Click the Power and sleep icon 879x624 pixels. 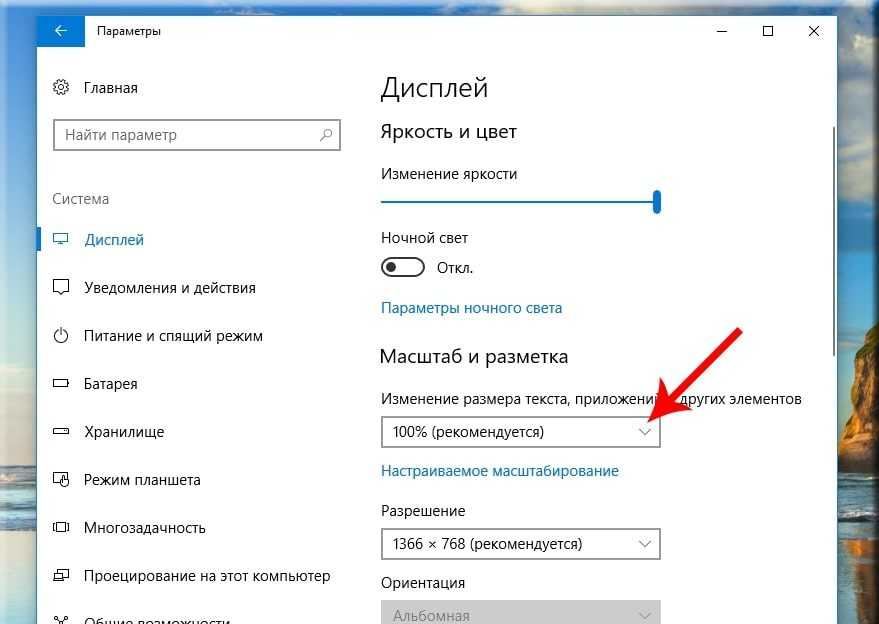pyautogui.click(x=62, y=336)
